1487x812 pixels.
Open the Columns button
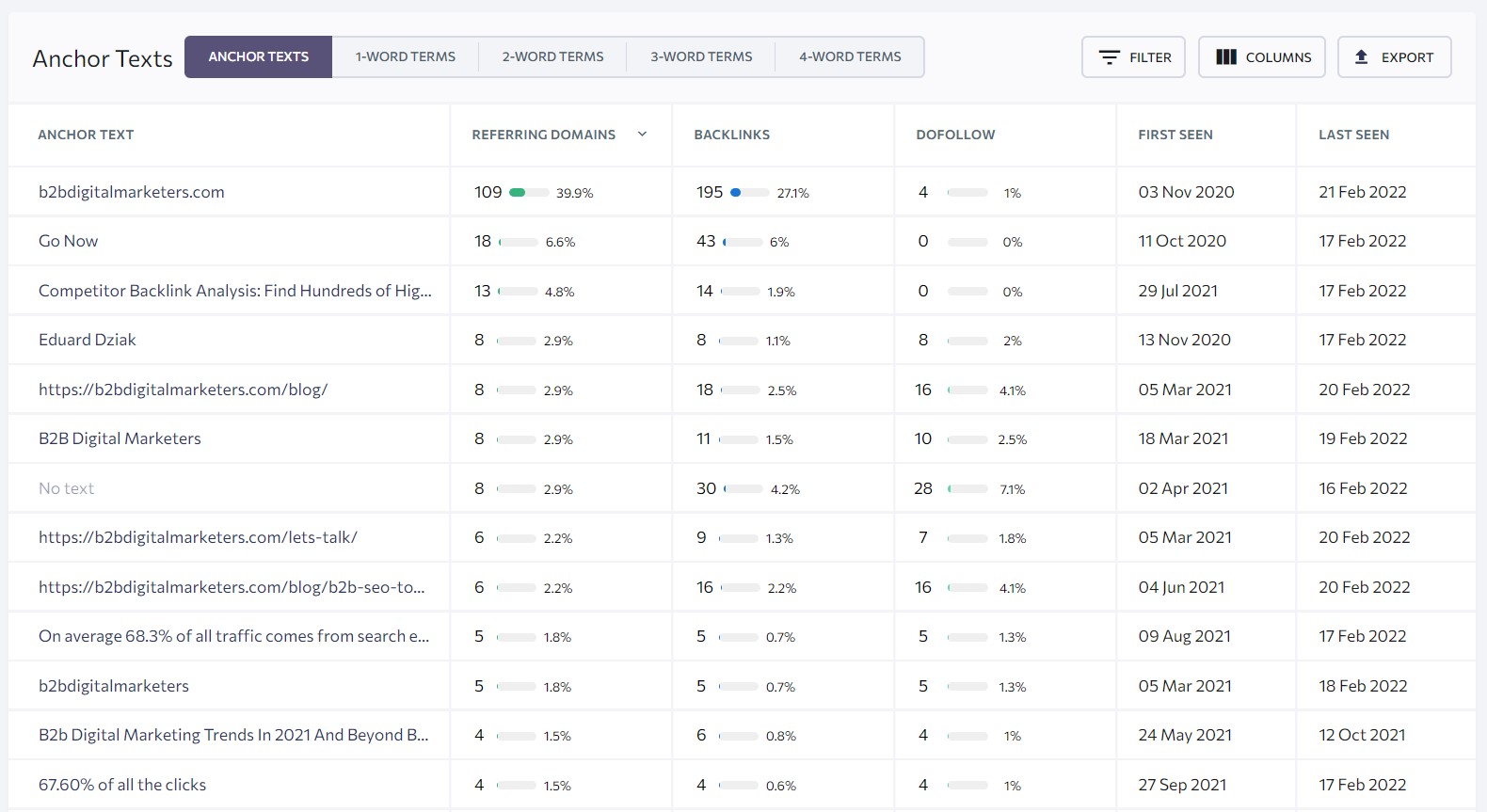[1262, 56]
